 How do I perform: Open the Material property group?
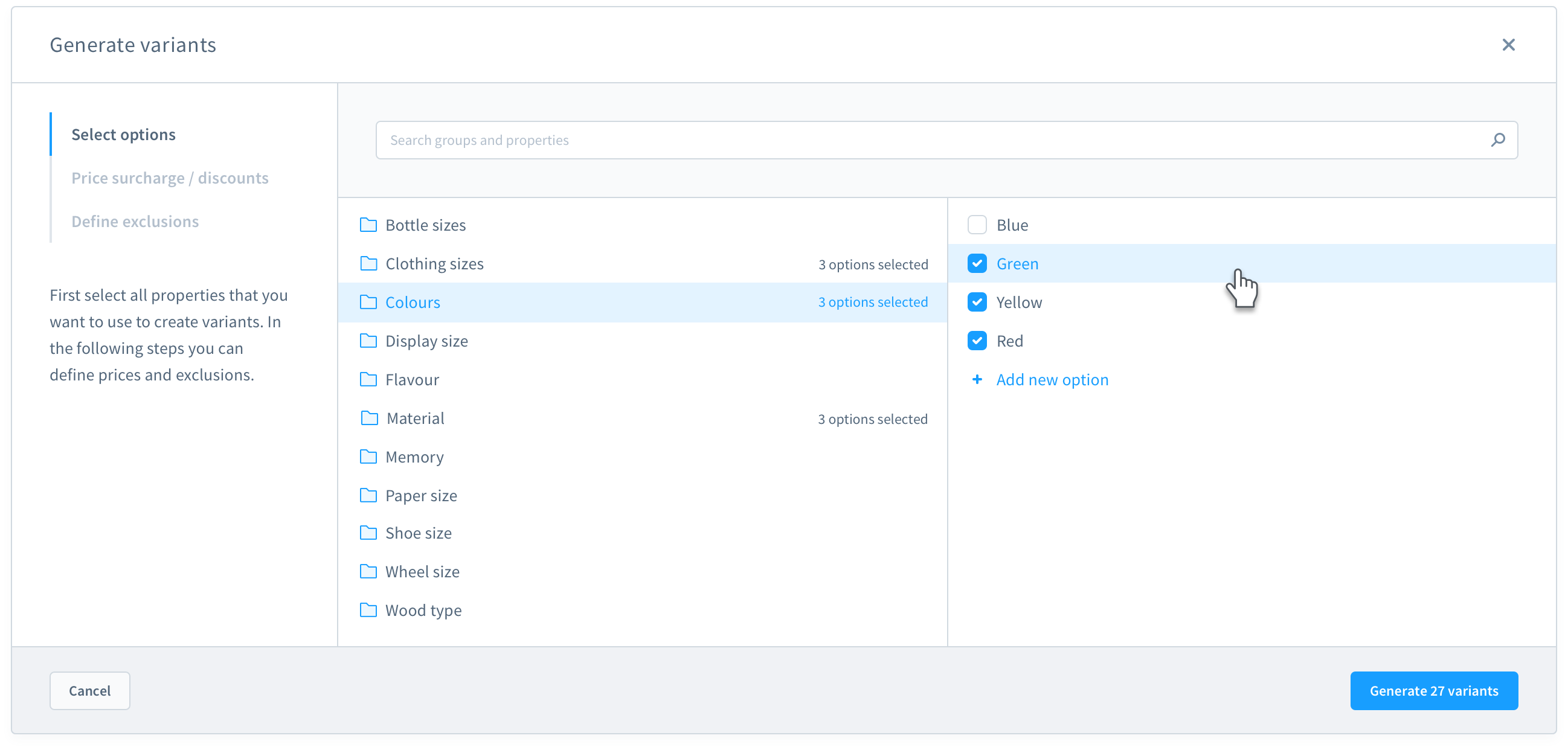coord(415,418)
